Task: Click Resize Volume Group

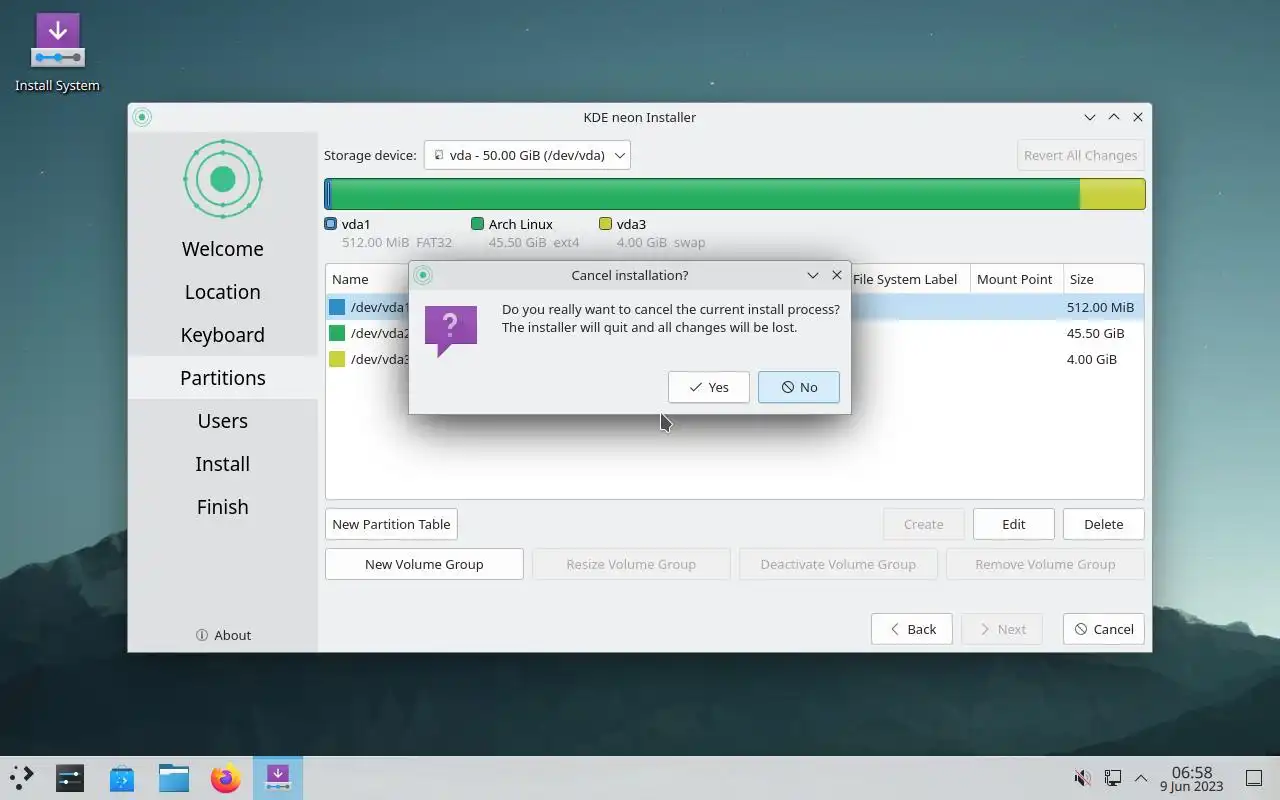Action: 631,564
